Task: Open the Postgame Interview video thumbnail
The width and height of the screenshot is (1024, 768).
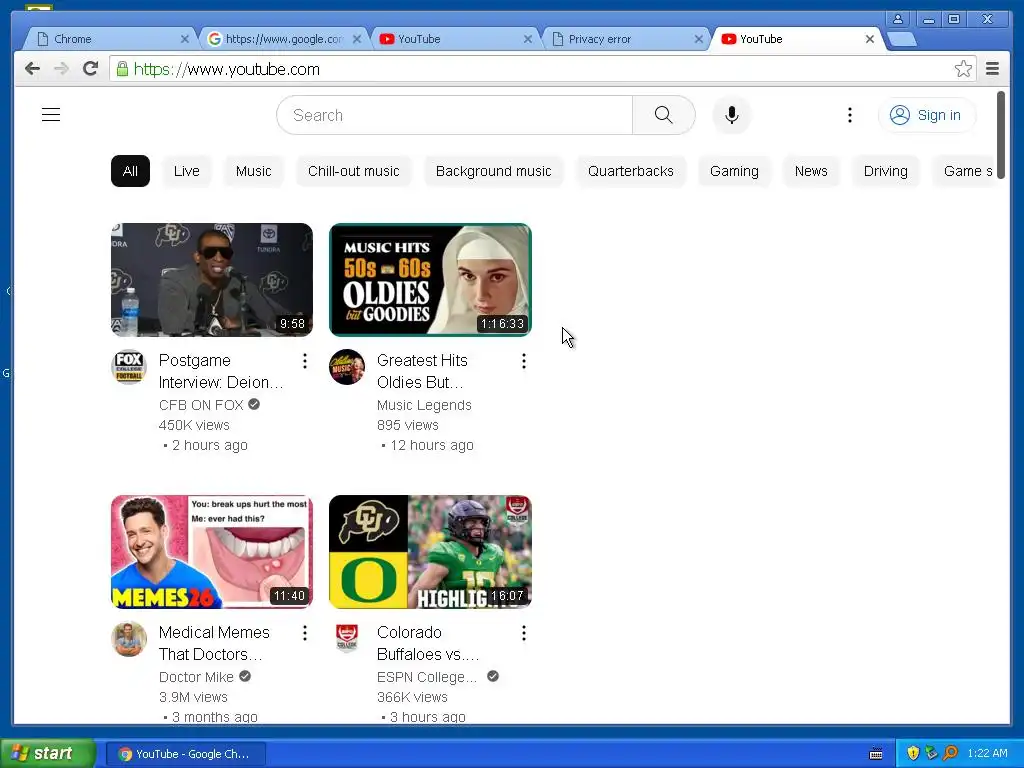Action: coord(212,280)
